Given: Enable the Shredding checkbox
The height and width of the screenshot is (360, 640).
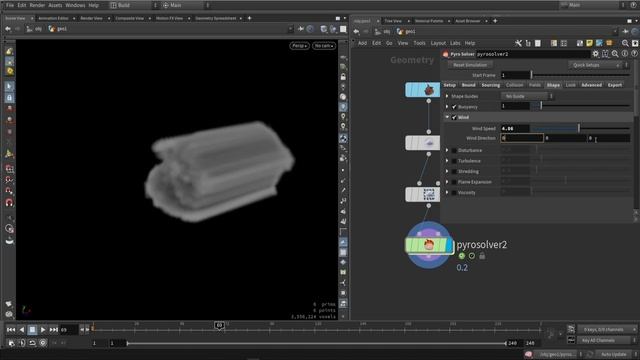Looking at the screenshot, I should tap(454, 171).
